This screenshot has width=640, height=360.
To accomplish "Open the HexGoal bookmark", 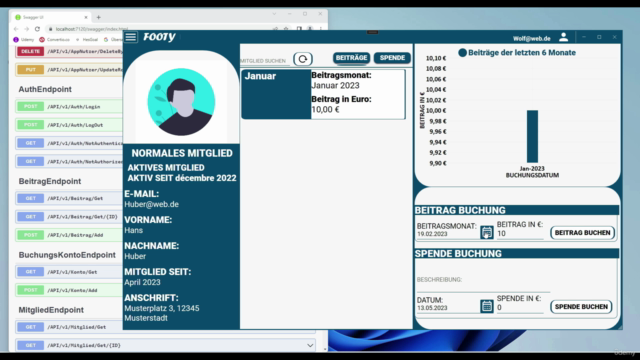I will (x=87, y=40).
